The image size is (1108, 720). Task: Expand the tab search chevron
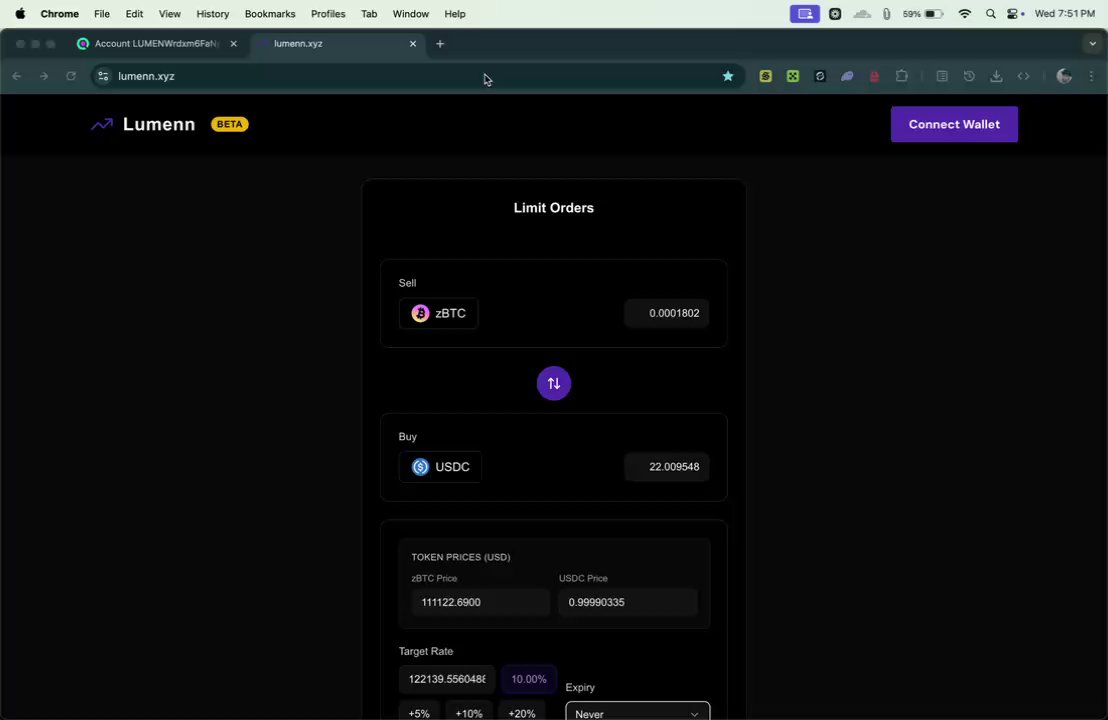click(x=1092, y=44)
